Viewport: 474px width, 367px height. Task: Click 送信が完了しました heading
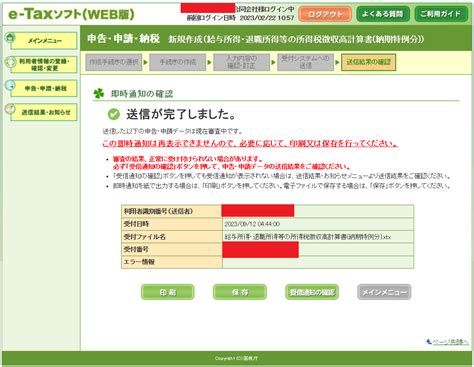(181, 114)
